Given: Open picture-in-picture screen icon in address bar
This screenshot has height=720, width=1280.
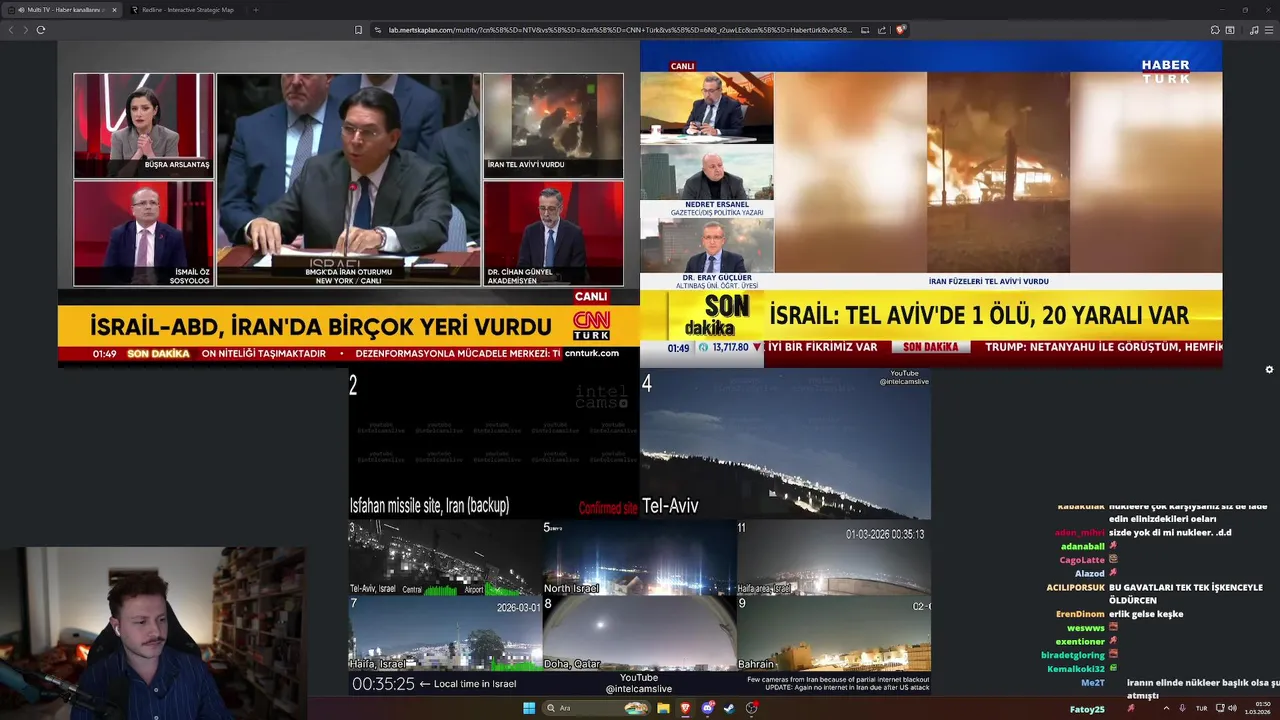Looking at the screenshot, I should [x=865, y=30].
